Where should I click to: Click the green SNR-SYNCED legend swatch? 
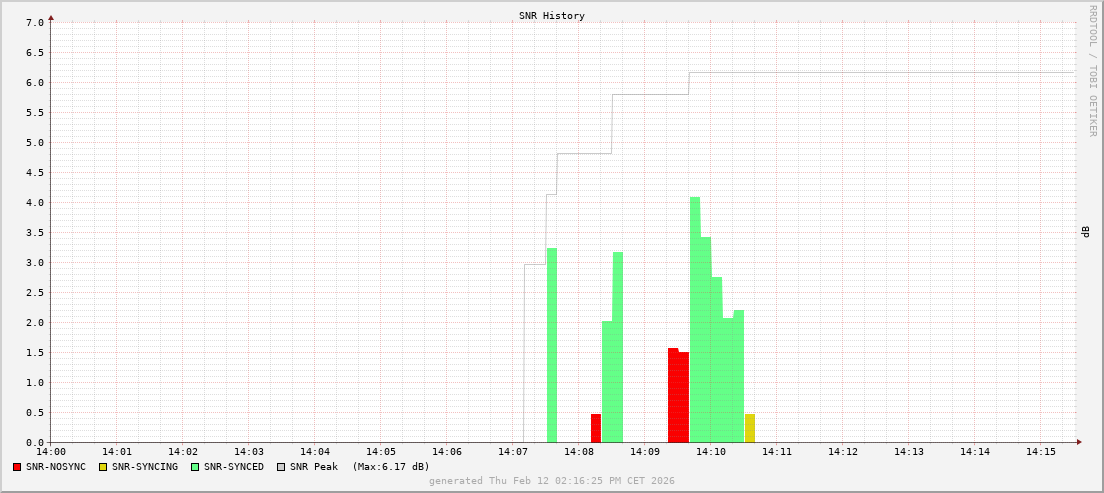[x=195, y=467]
